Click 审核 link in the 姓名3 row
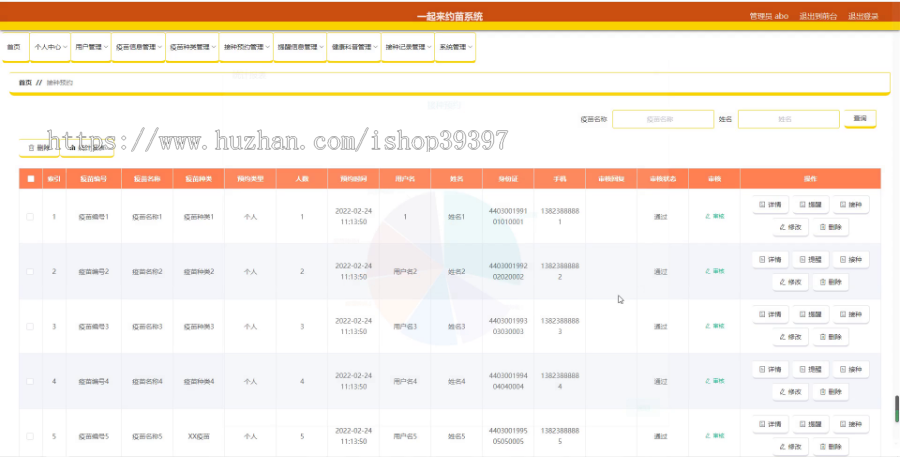Image resolution: width=900 pixels, height=457 pixels. 715,326
